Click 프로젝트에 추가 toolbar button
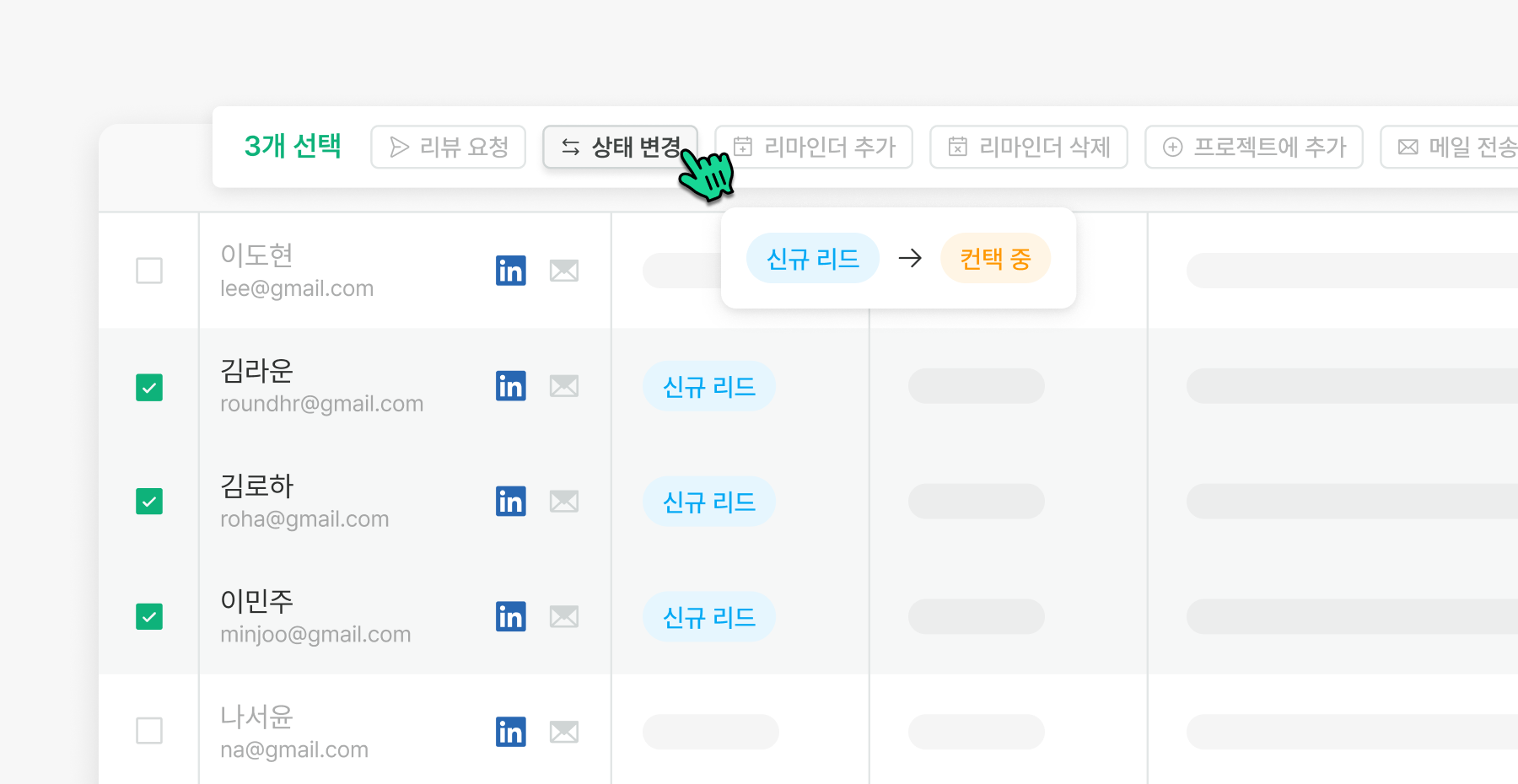Screen dimensions: 1518x784 pyautogui.click(x=1253, y=147)
